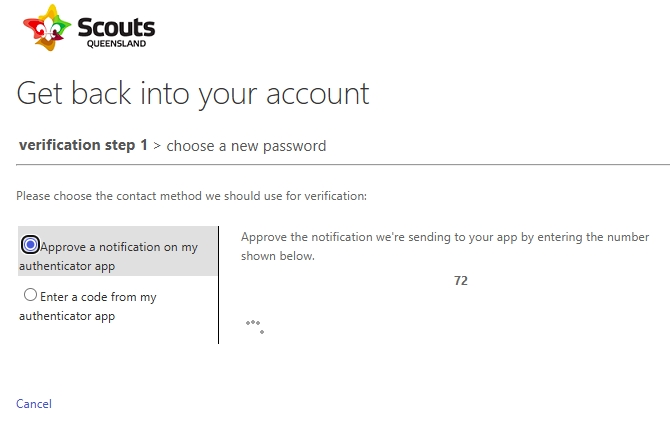Click the 'Enter a code from my' label
The image size is (670, 428).
(x=98, y=297)
